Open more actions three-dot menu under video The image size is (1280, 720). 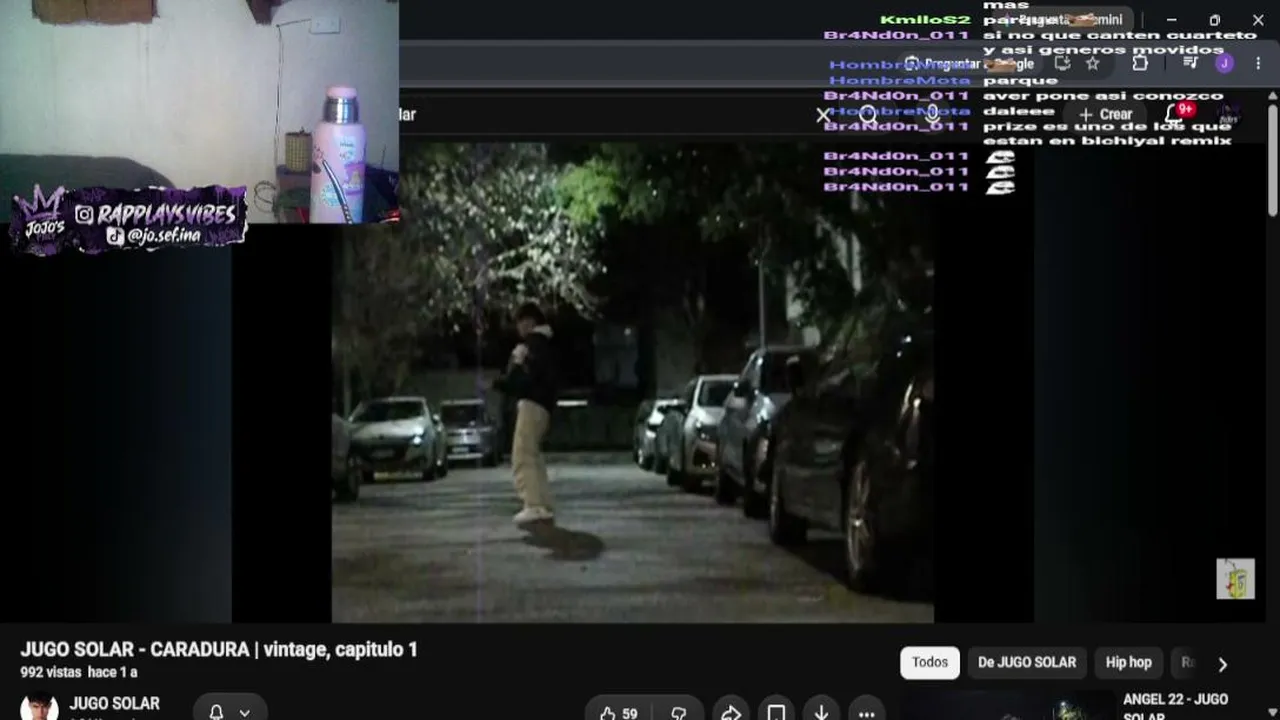[866, 713]
